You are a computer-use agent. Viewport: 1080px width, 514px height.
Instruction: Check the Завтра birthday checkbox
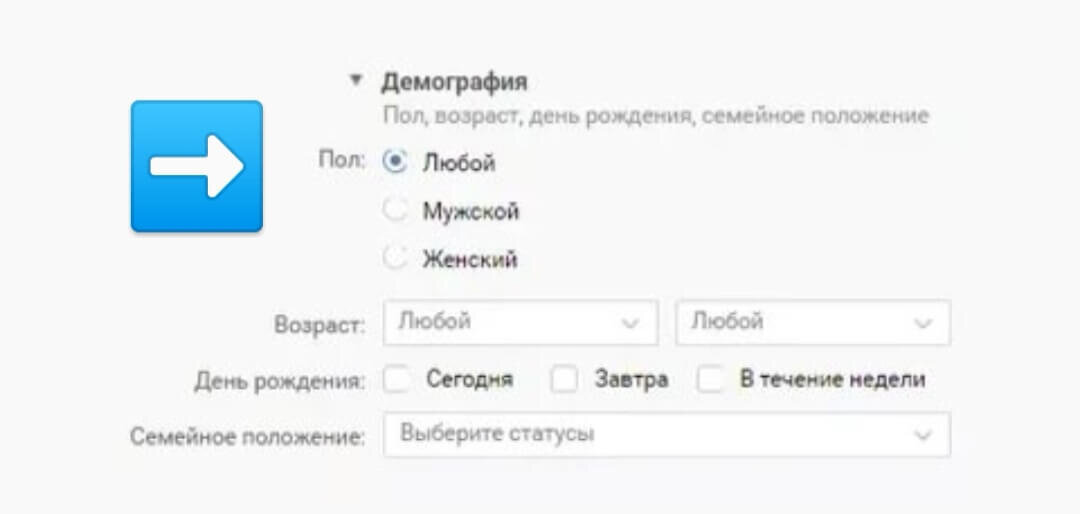click(564, 380)
